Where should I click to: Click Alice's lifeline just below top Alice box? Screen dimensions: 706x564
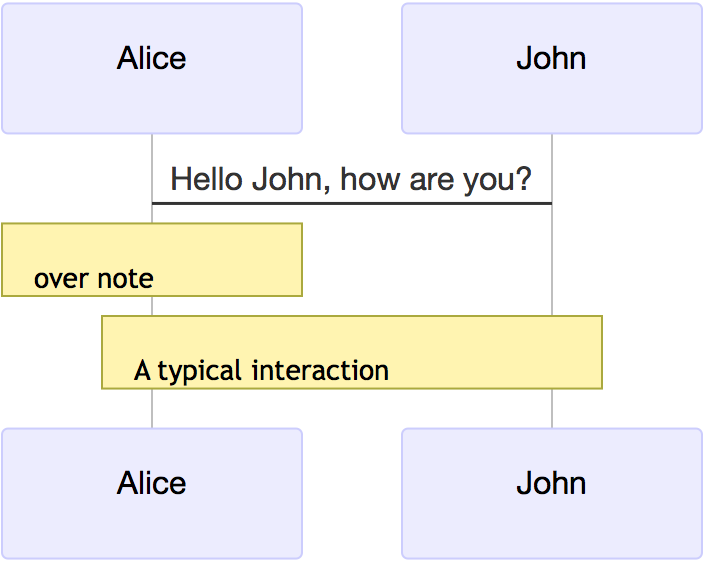pos(152,149)
